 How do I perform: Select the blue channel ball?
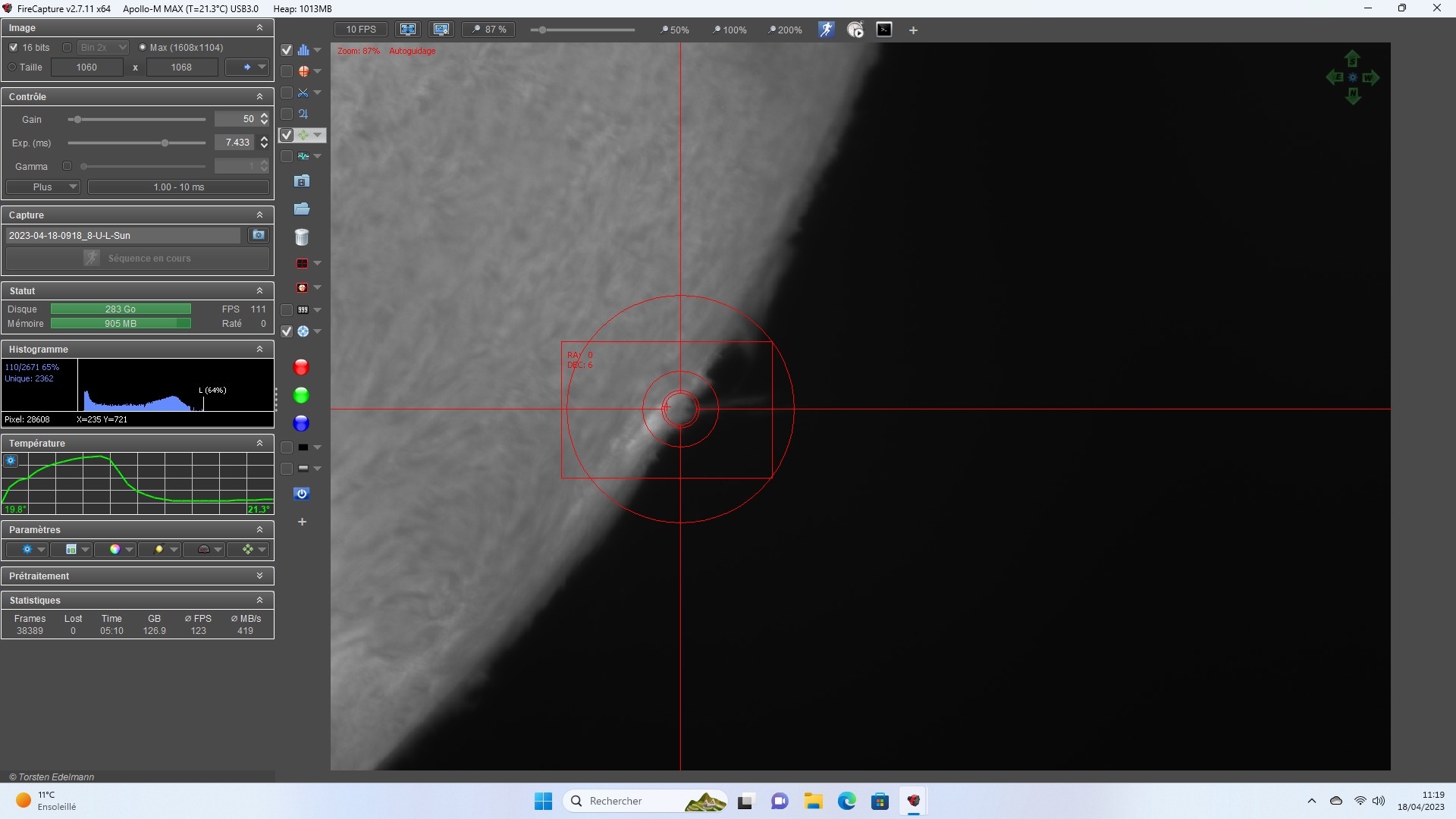point(301,424)
